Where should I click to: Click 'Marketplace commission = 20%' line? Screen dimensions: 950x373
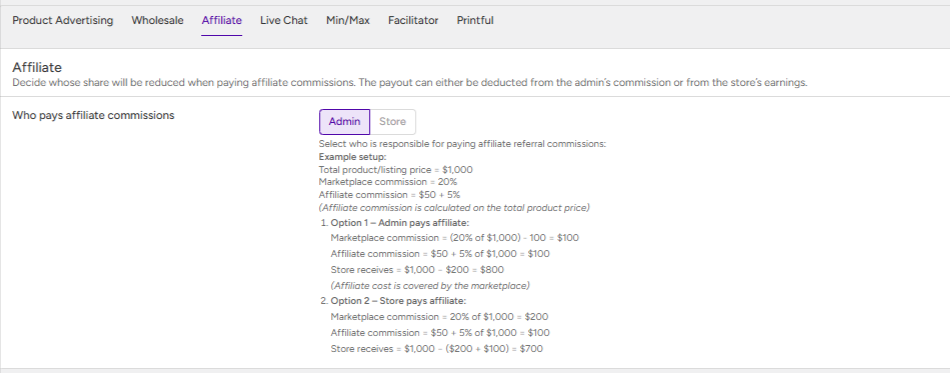[x=388, y=182]
